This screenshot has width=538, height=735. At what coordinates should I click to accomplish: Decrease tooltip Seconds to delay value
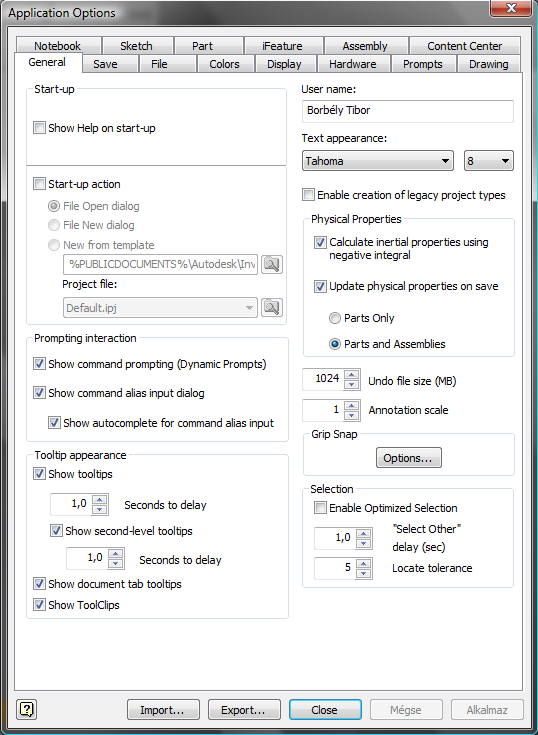point(100,510)
